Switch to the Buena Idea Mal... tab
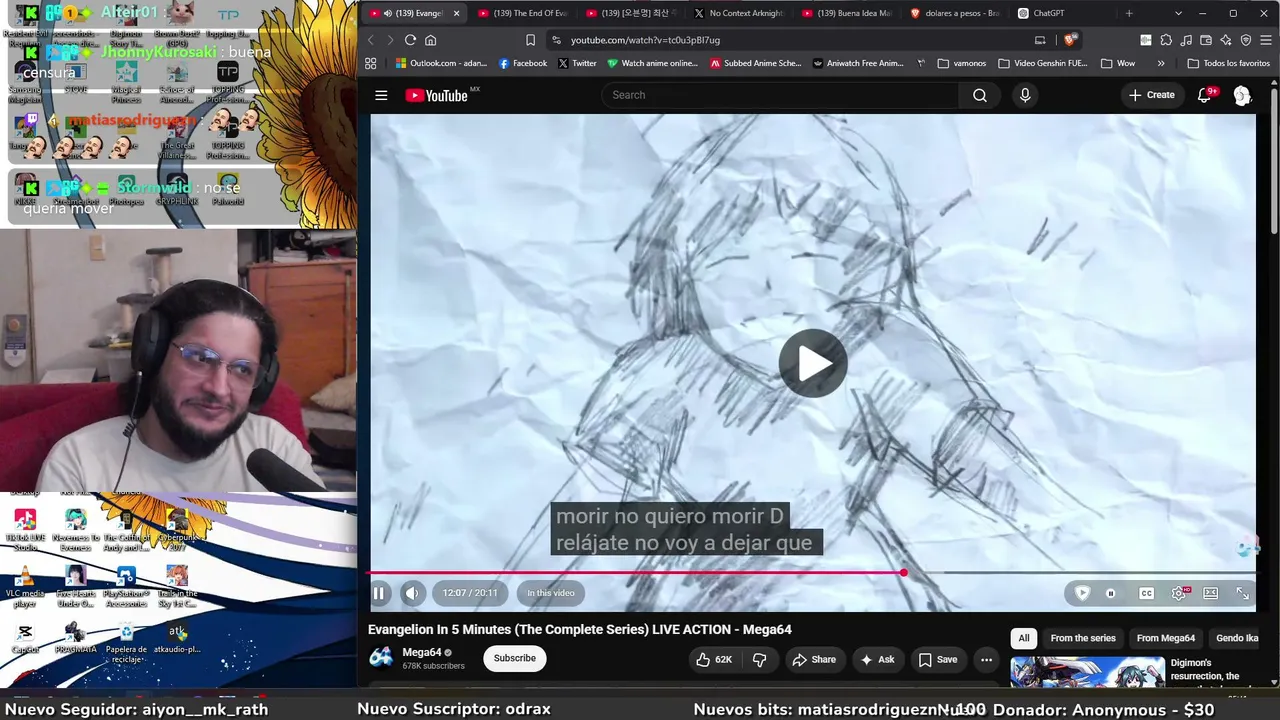 click(847, 13)
